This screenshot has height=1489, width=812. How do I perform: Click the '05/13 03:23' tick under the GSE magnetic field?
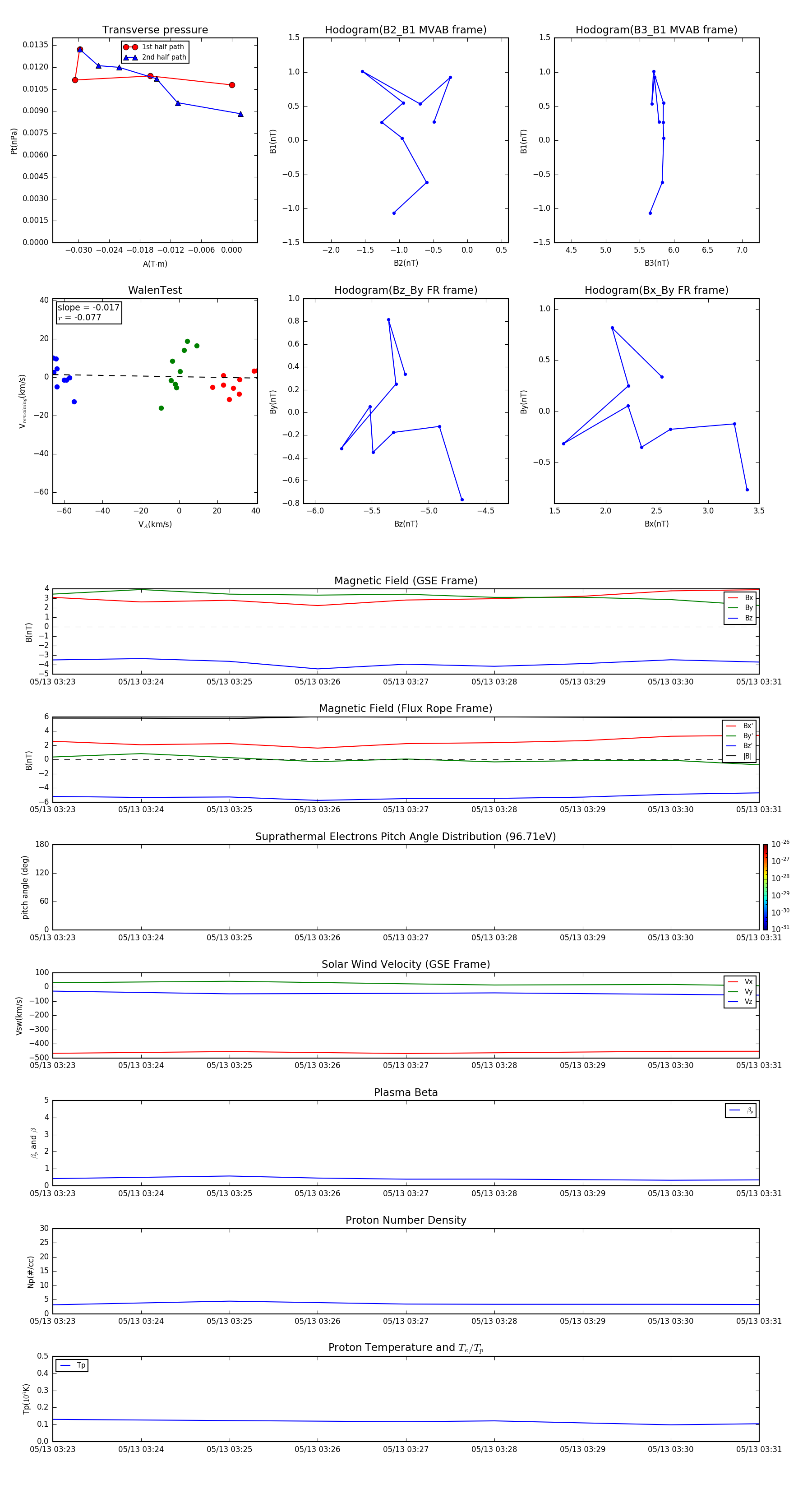tap(53, 682)
